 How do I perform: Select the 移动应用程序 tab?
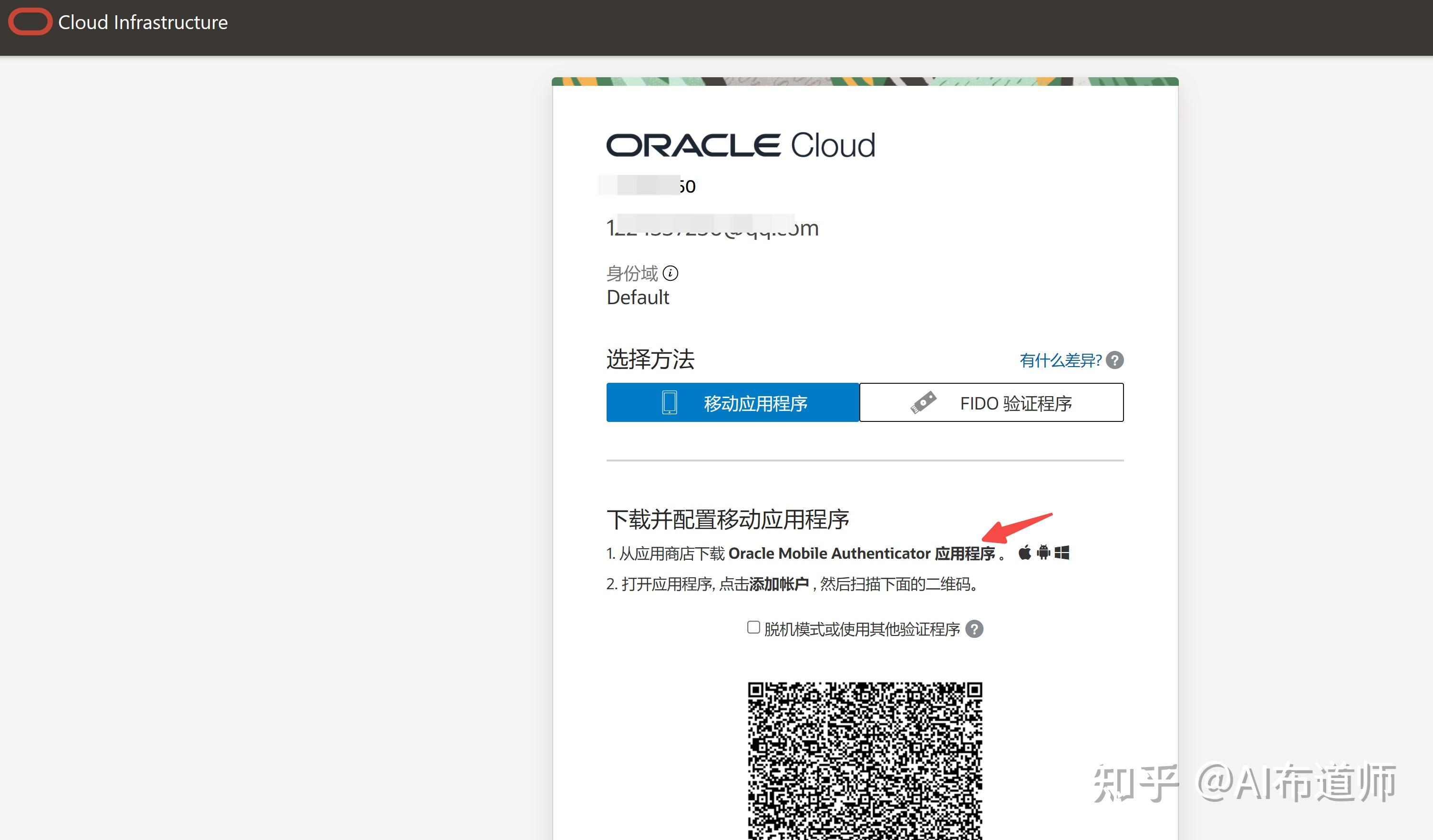click(x=733, y=403)
